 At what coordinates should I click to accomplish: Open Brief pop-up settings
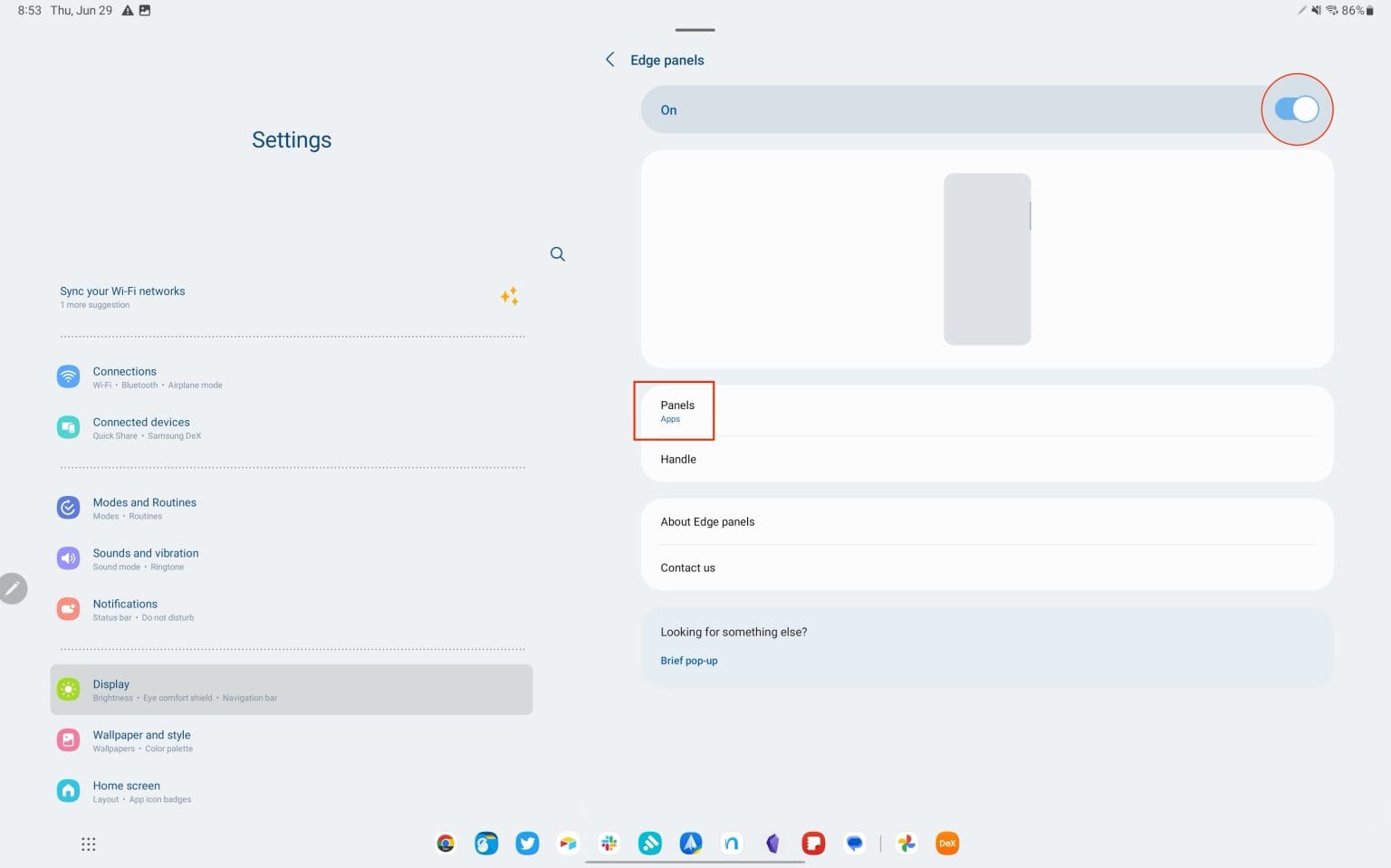pyautogui.click(x=688, y=660)
